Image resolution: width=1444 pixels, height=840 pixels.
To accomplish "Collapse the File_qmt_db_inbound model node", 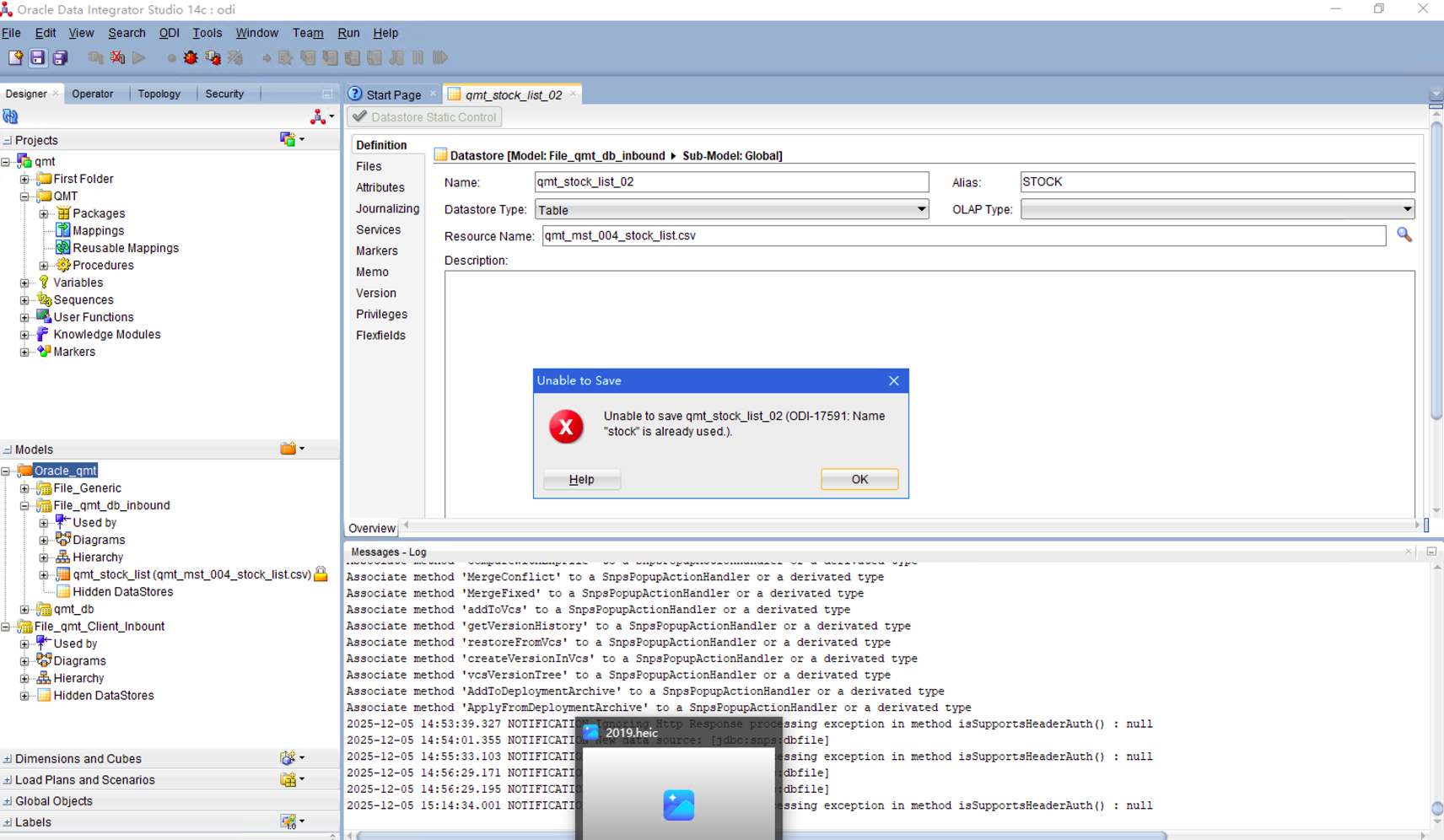I will click(24, 506).
